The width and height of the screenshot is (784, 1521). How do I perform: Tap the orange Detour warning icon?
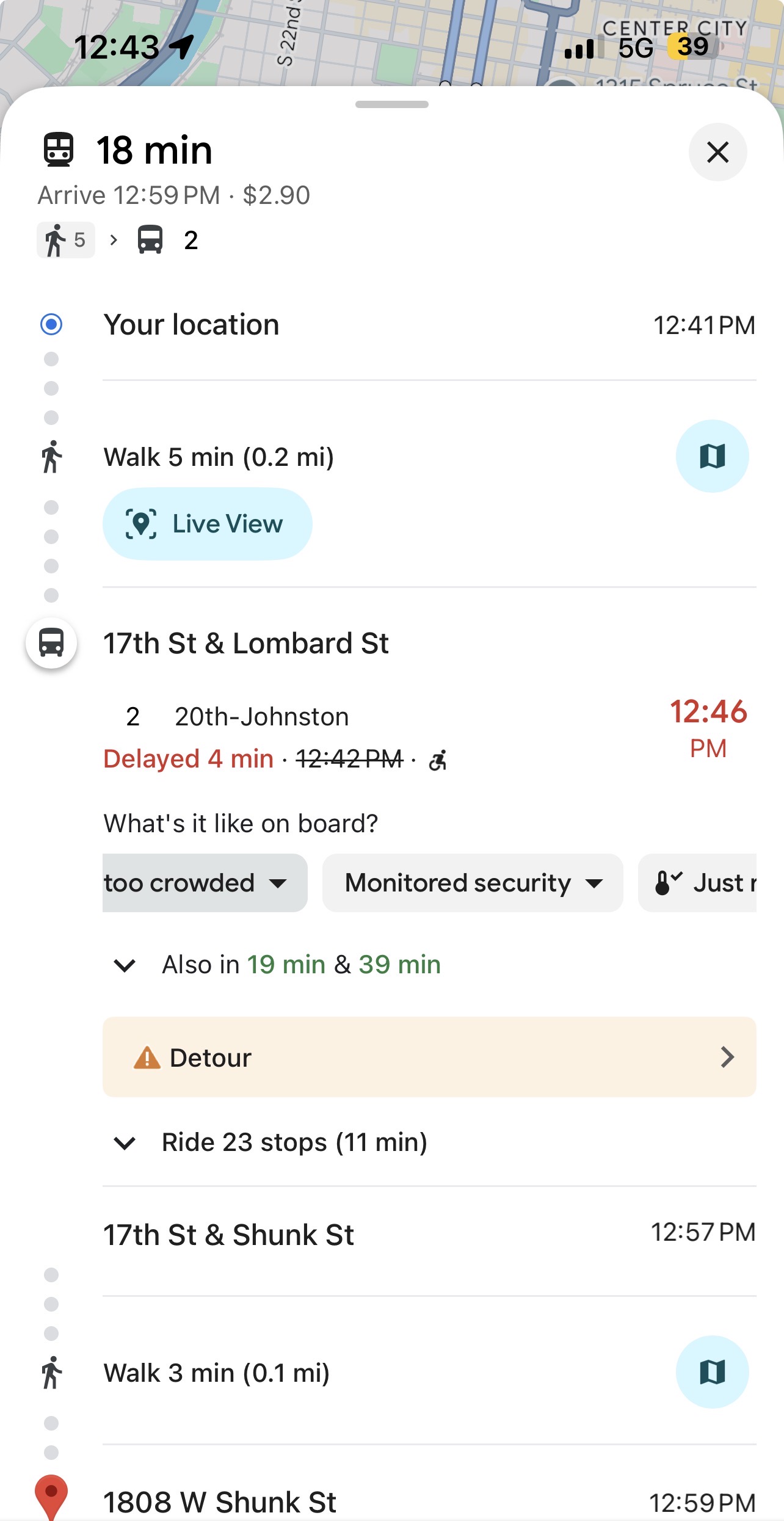tap(147, 1058)
